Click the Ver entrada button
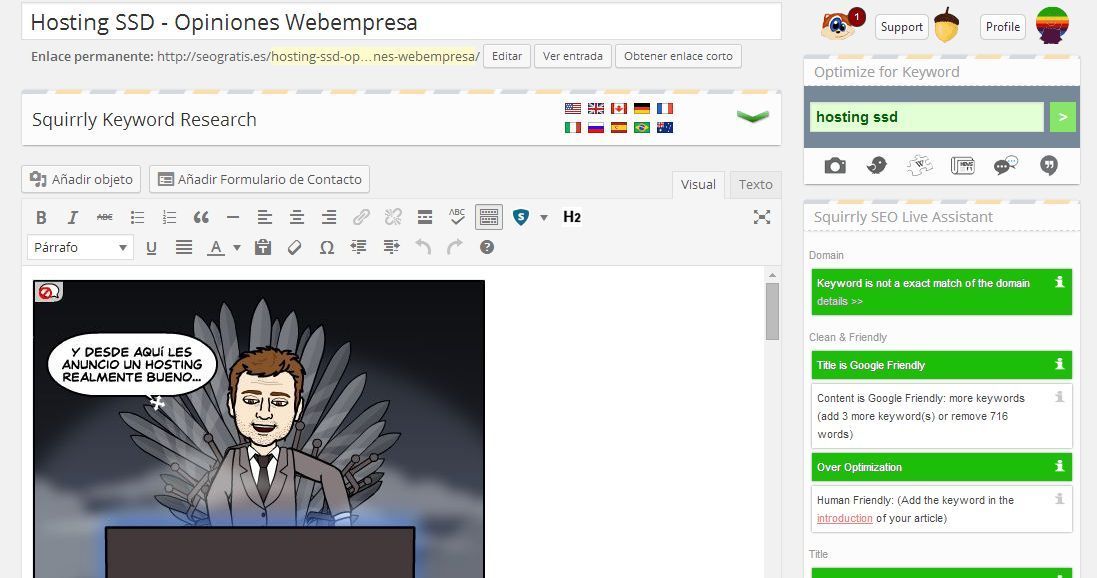 click(x=573, y=56)
